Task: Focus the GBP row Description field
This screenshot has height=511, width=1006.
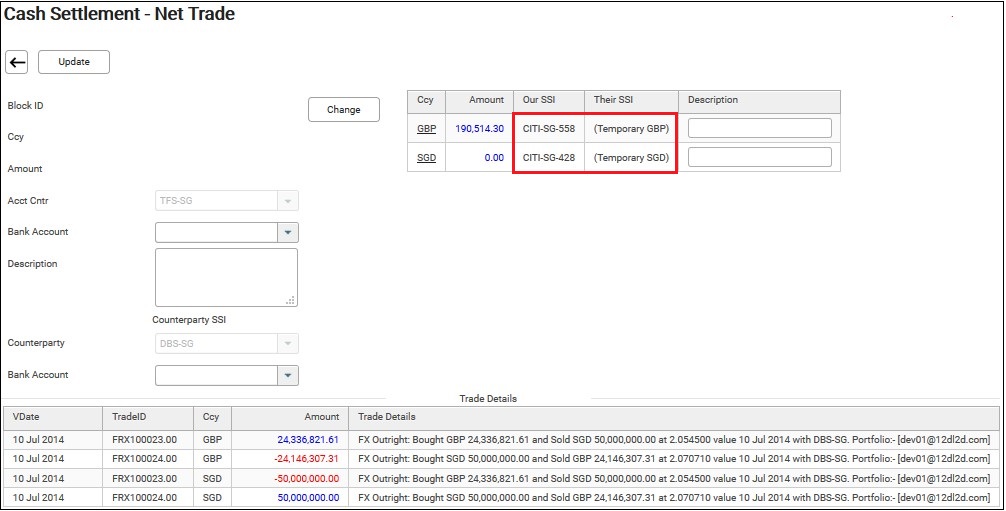Action: (759, 128)
